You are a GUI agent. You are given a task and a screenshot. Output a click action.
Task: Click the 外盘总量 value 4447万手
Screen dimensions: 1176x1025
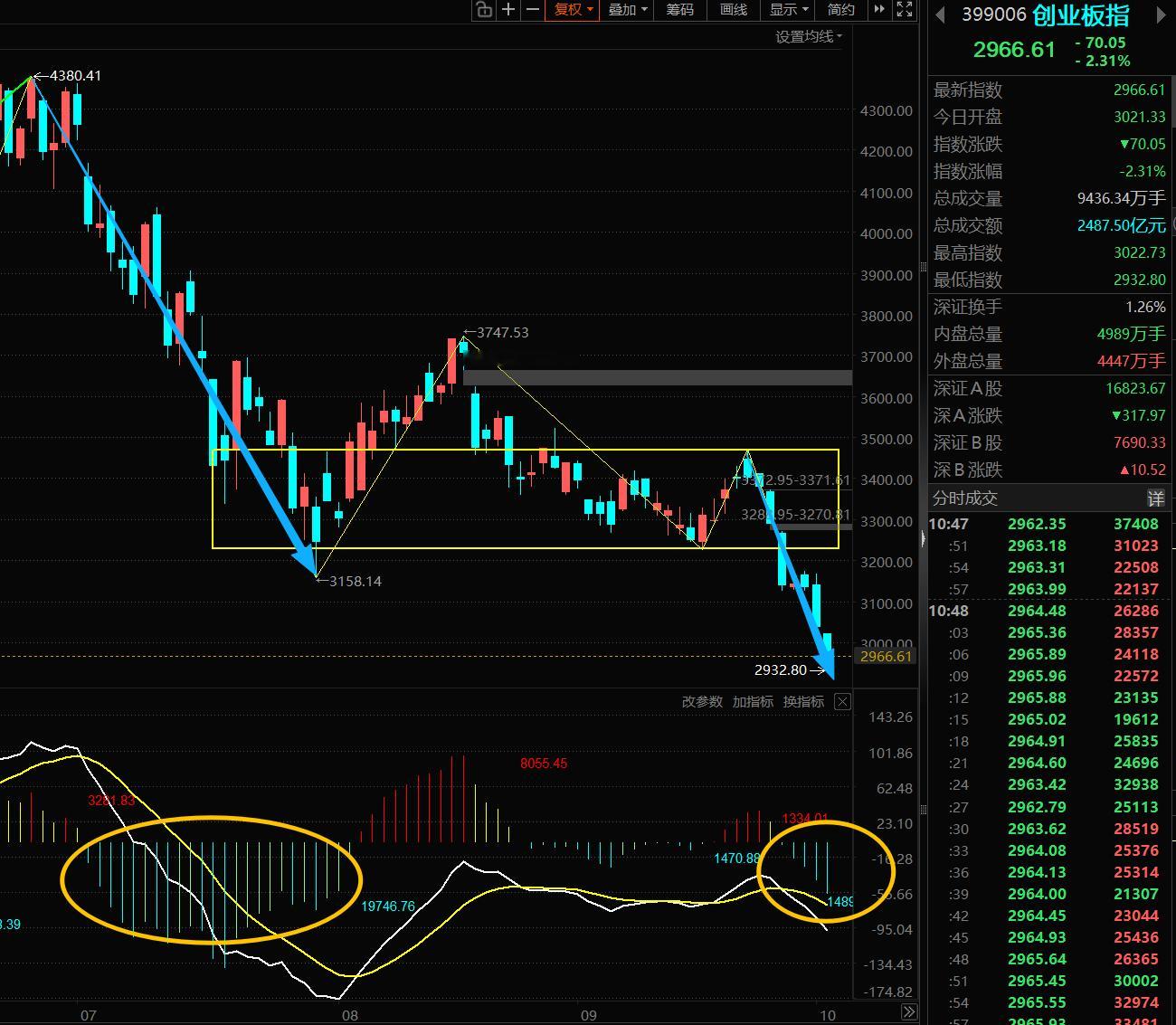click(1131, 362)
